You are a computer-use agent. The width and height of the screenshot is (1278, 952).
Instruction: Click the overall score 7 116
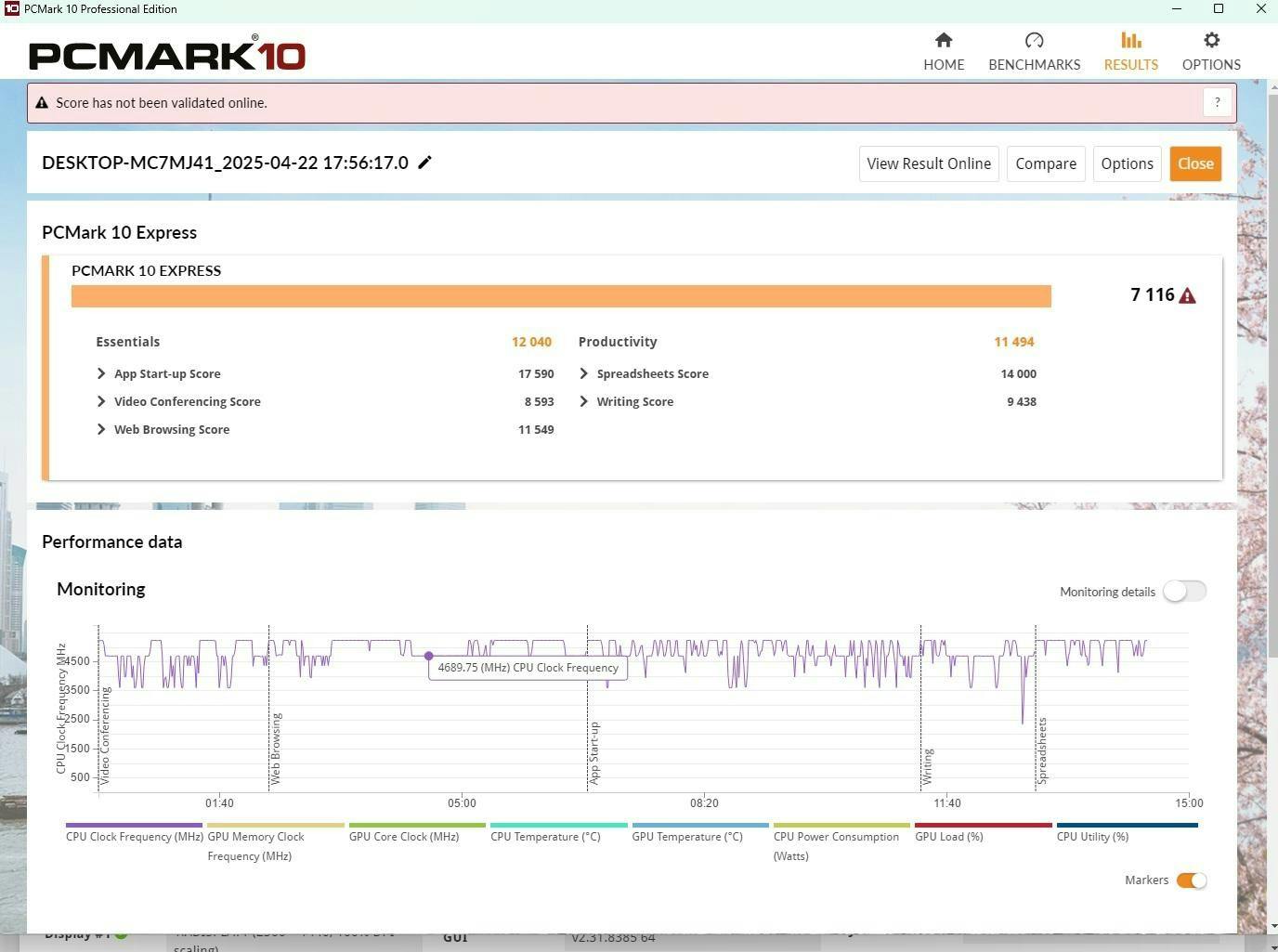(x=1153, y=294)
